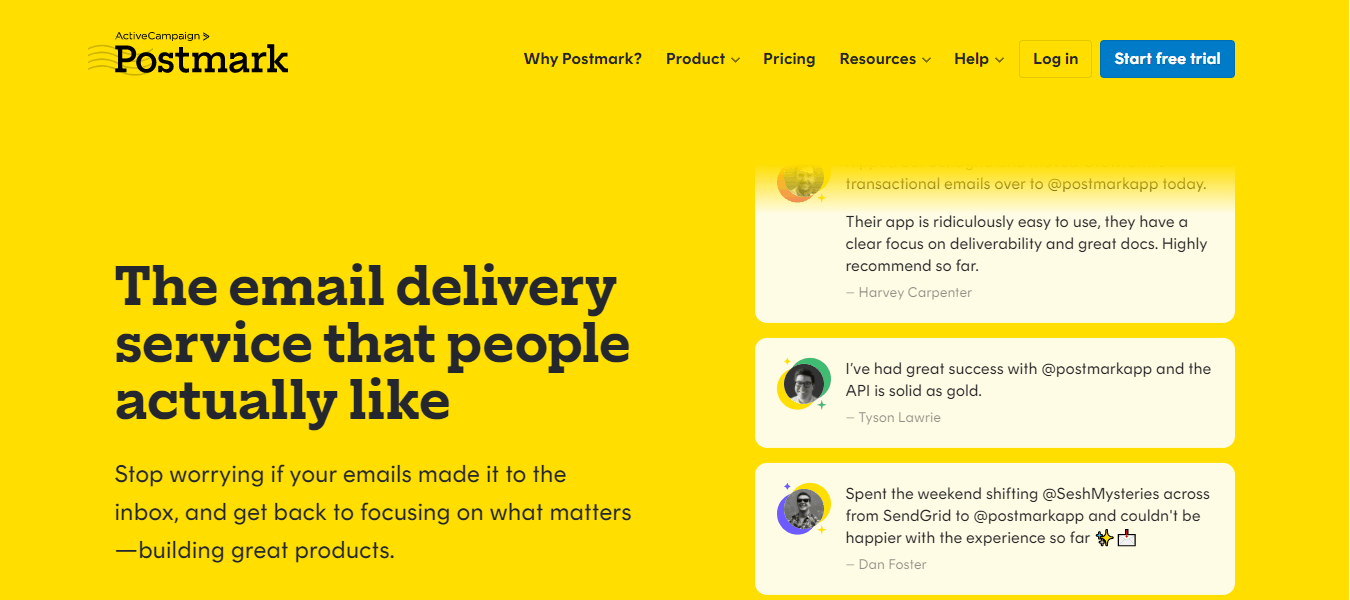1350x600 pixels.
Task: Open the Why Postmark? page
Action: click(583, 59)
